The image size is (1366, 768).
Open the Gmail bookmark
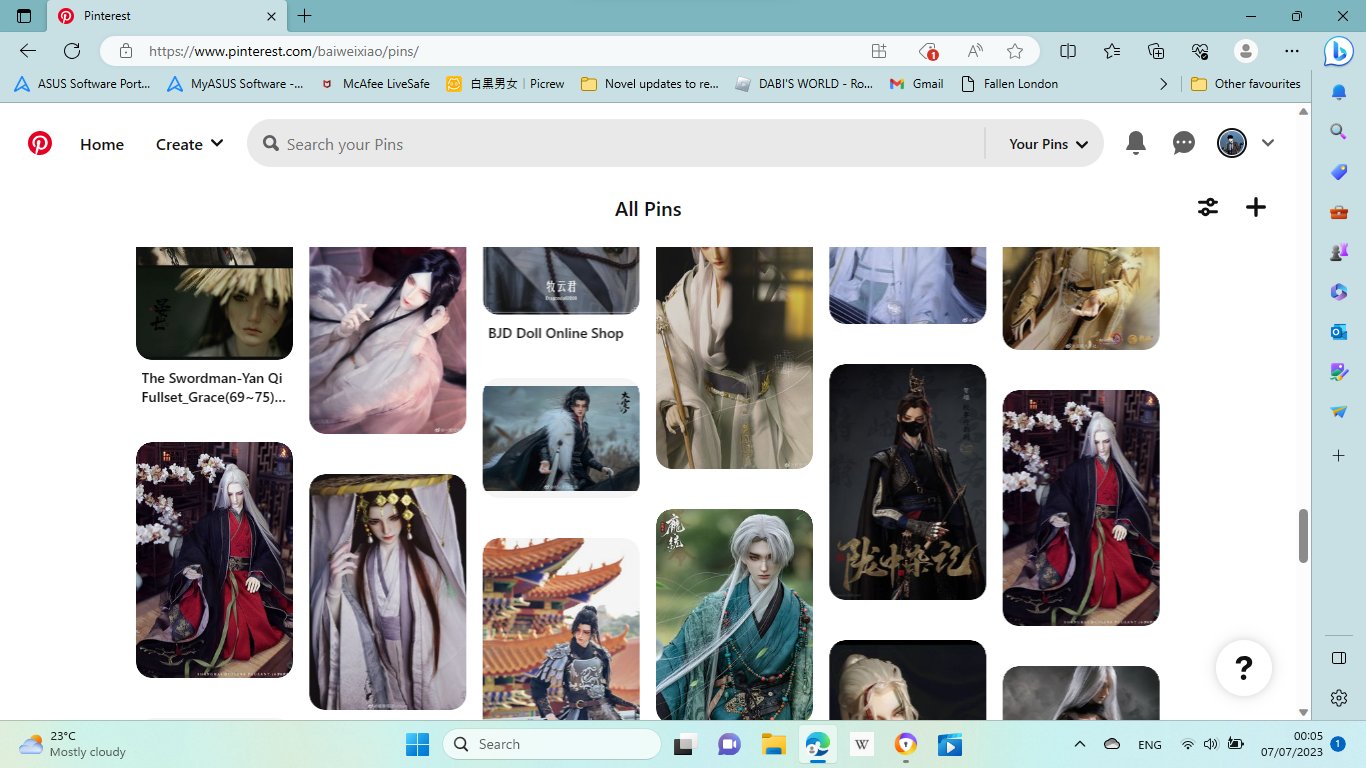917,84
